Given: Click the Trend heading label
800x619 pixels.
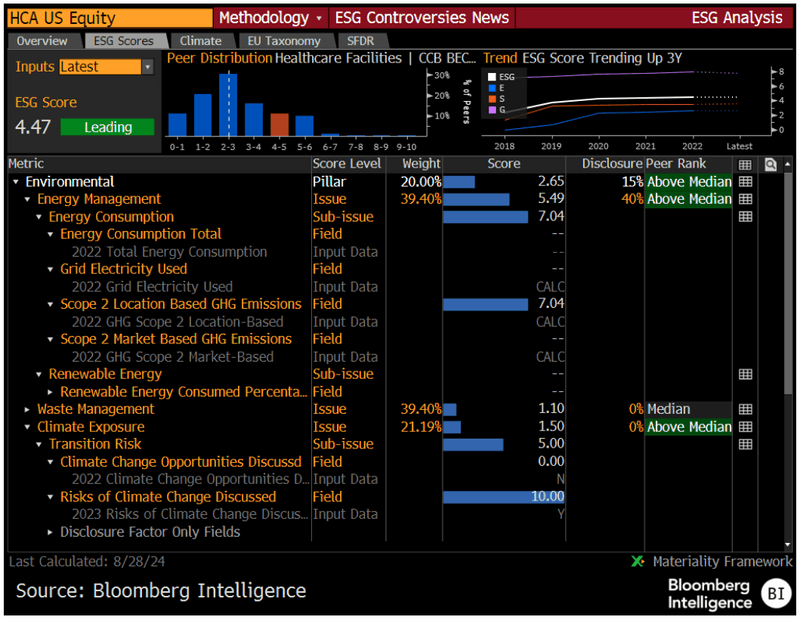Looking at the screenshot, I should 500,58.
